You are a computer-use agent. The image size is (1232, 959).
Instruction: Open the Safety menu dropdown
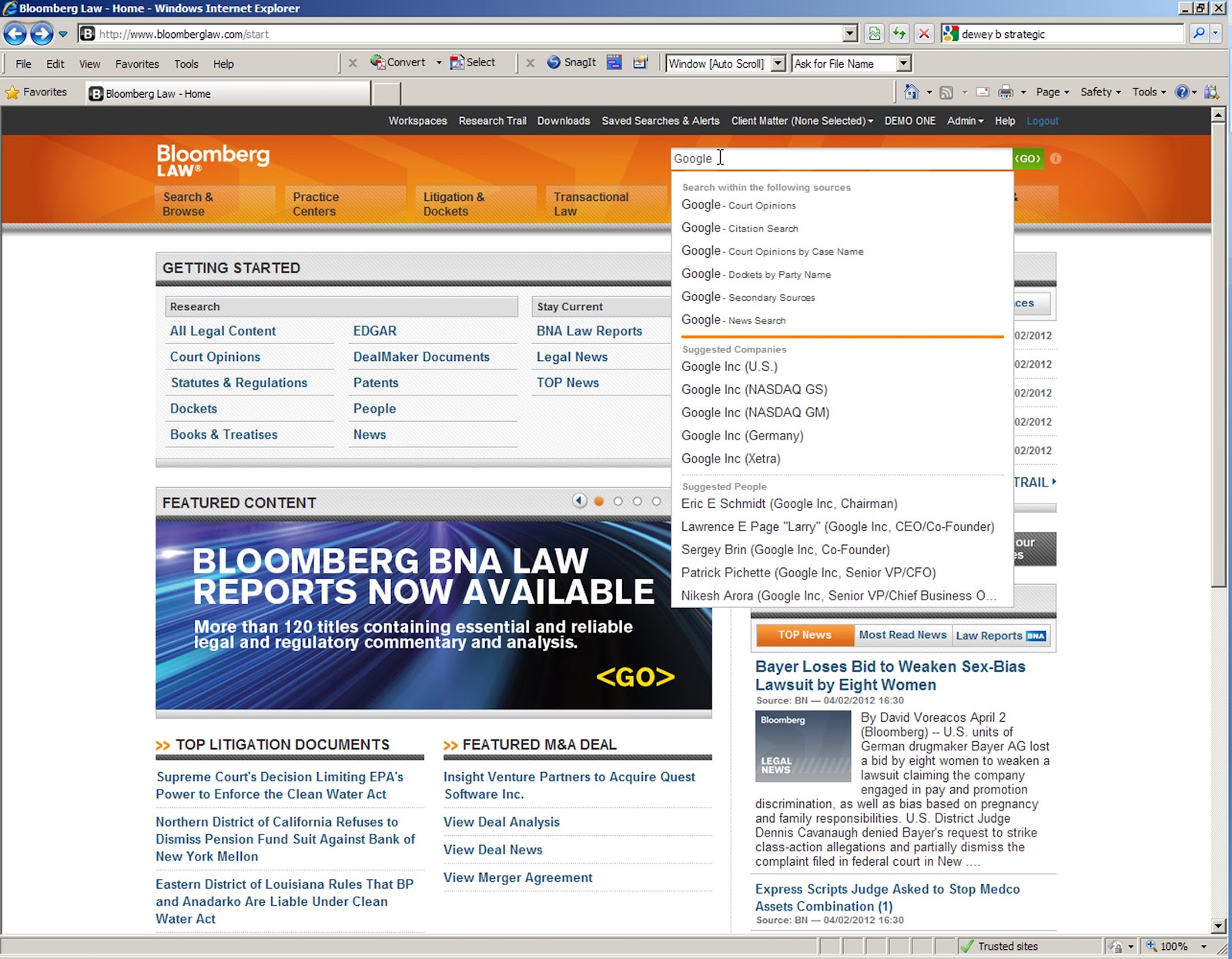point(1100,92)
